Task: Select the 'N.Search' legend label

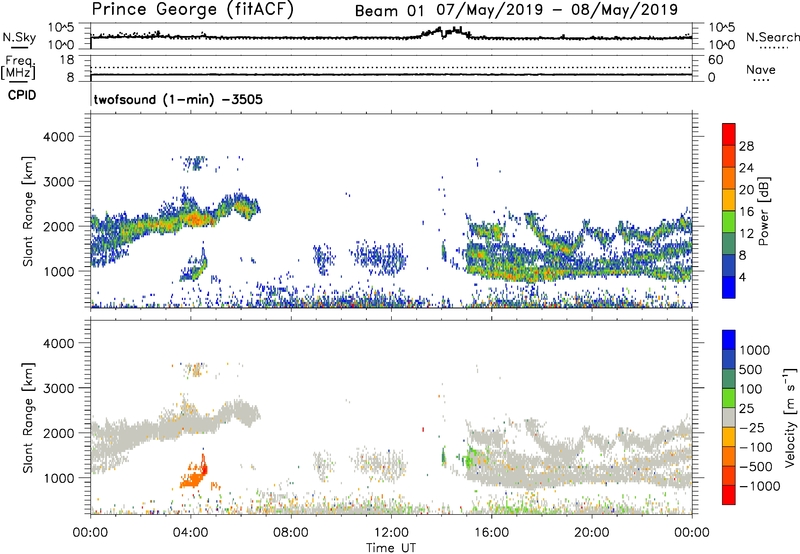Action: click(773, 37)
